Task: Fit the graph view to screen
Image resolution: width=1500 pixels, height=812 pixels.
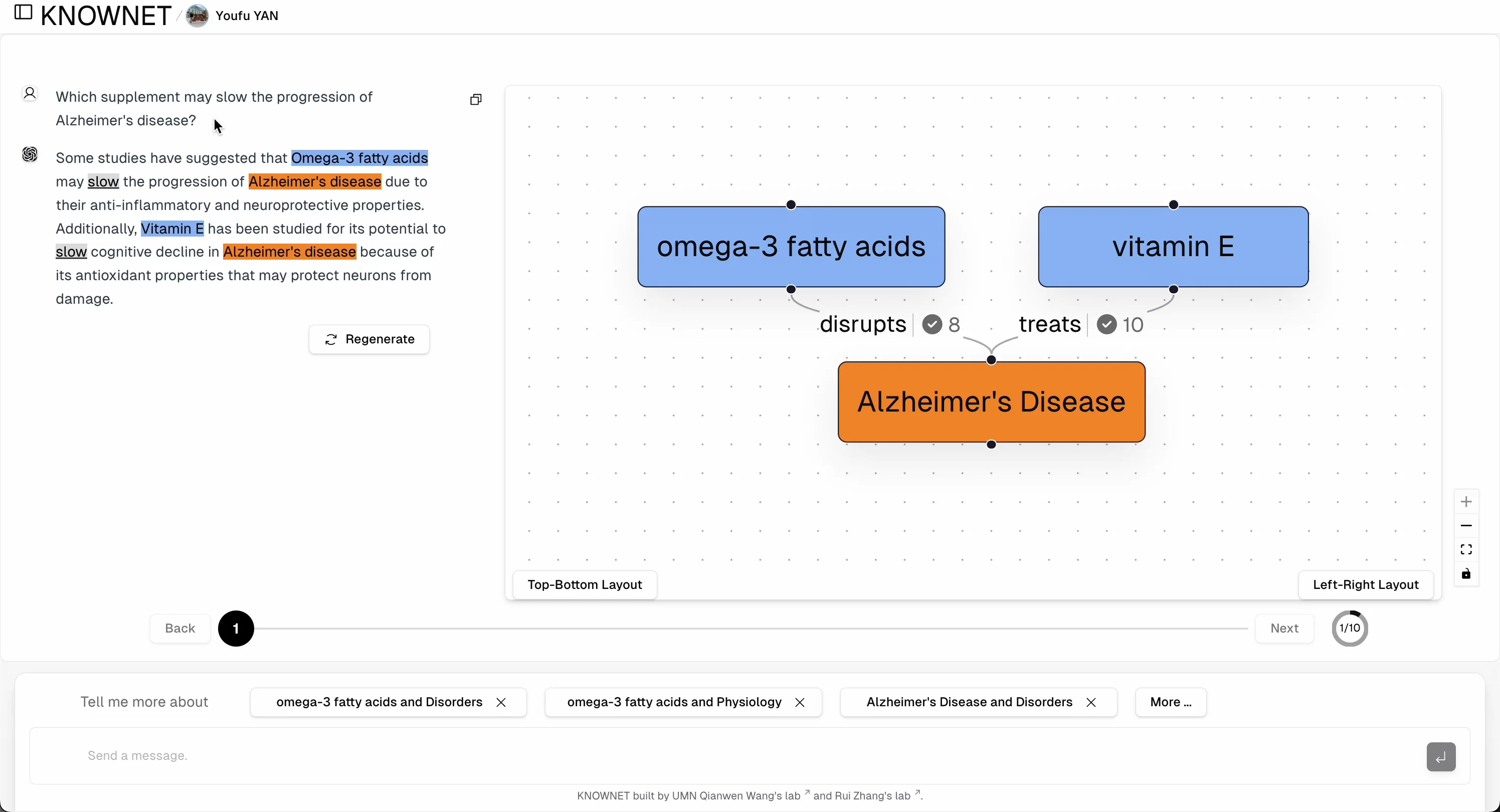Action: click(1465, 550)
